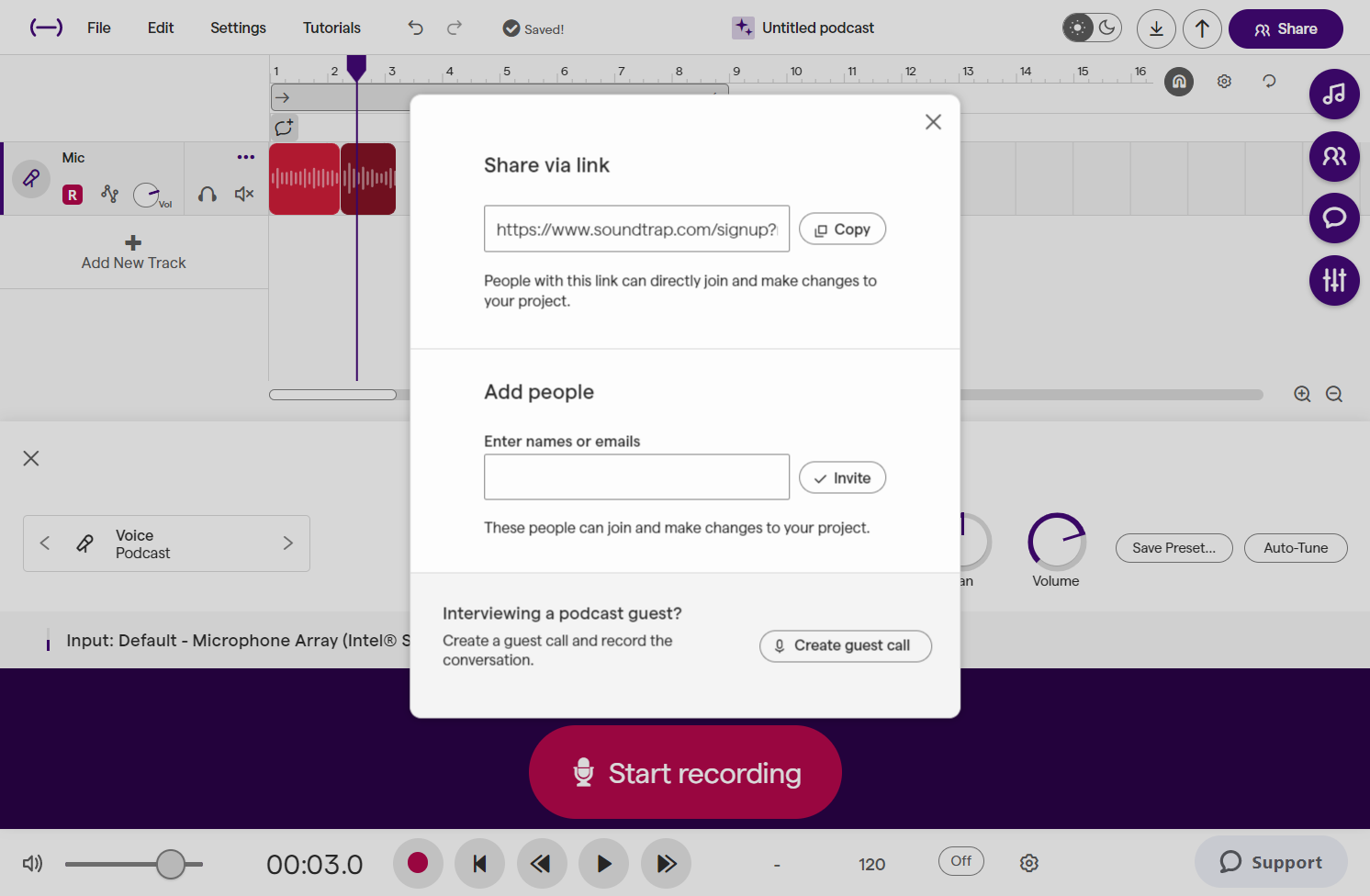Open the File menu
1370x896 pixels.
[x=99, y=28]
